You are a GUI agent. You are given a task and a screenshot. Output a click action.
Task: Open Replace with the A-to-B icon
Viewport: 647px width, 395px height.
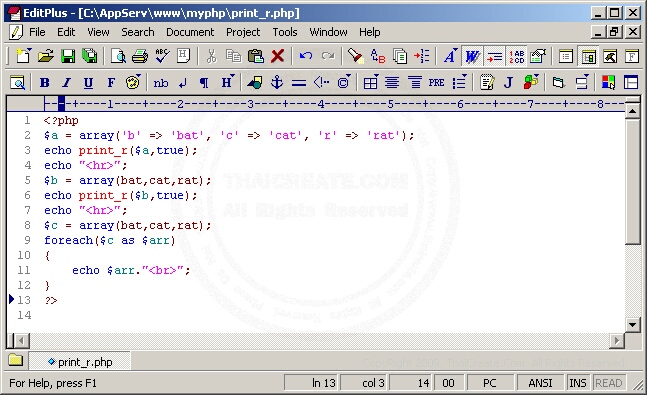click(x=378, y=56)
